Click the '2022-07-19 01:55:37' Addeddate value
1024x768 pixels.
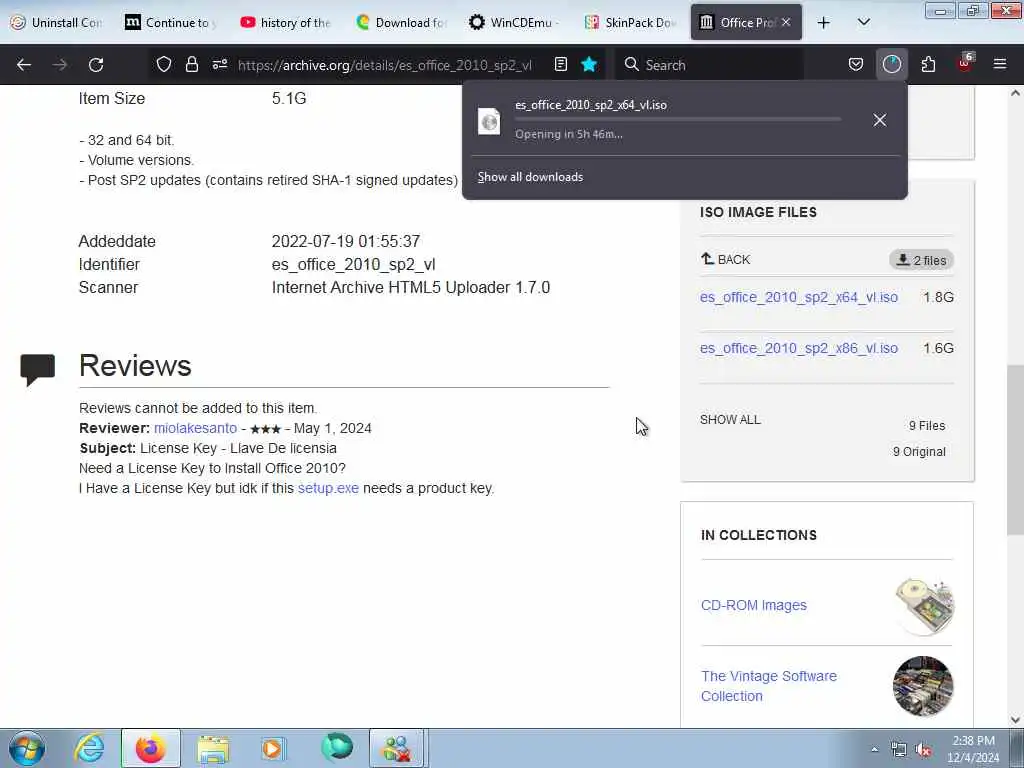[345, 242]
